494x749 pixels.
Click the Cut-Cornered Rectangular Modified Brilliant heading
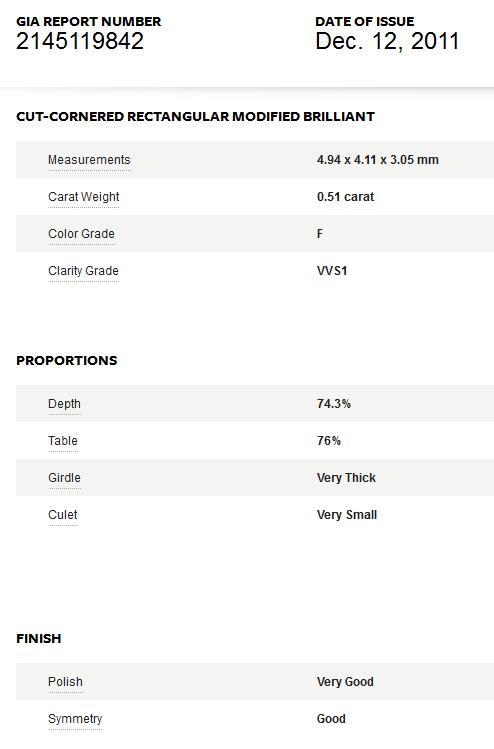[195, 117]
